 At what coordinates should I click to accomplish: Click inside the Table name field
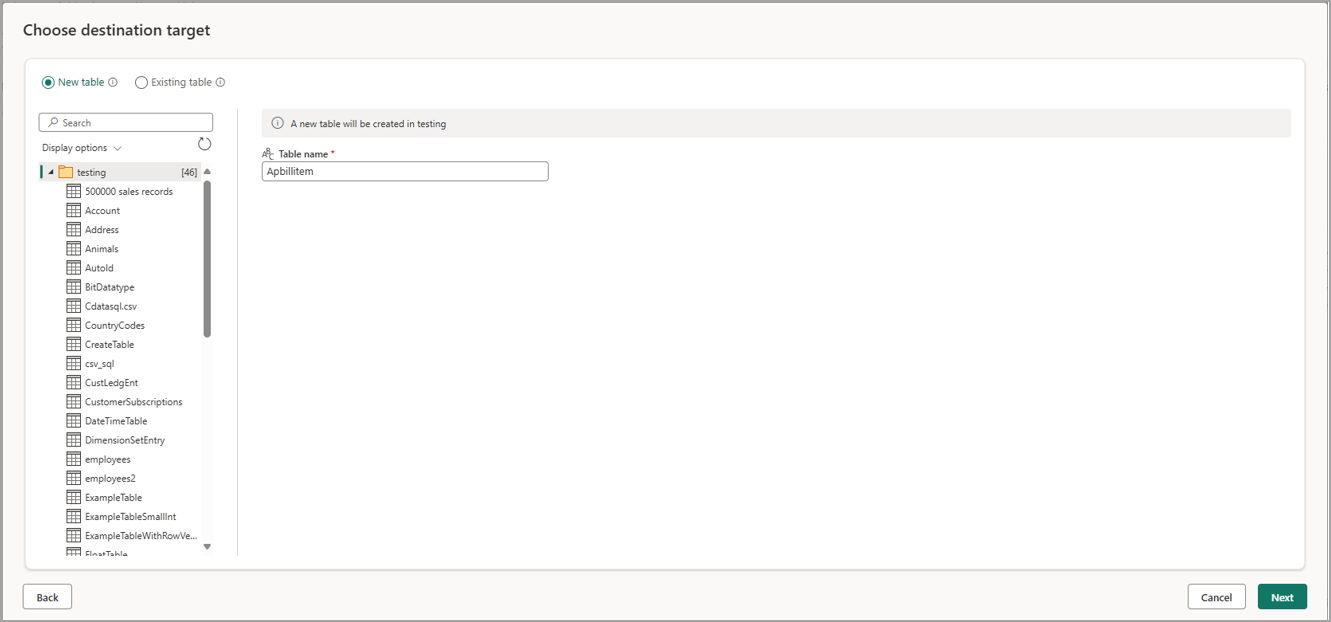coord(404,171)
